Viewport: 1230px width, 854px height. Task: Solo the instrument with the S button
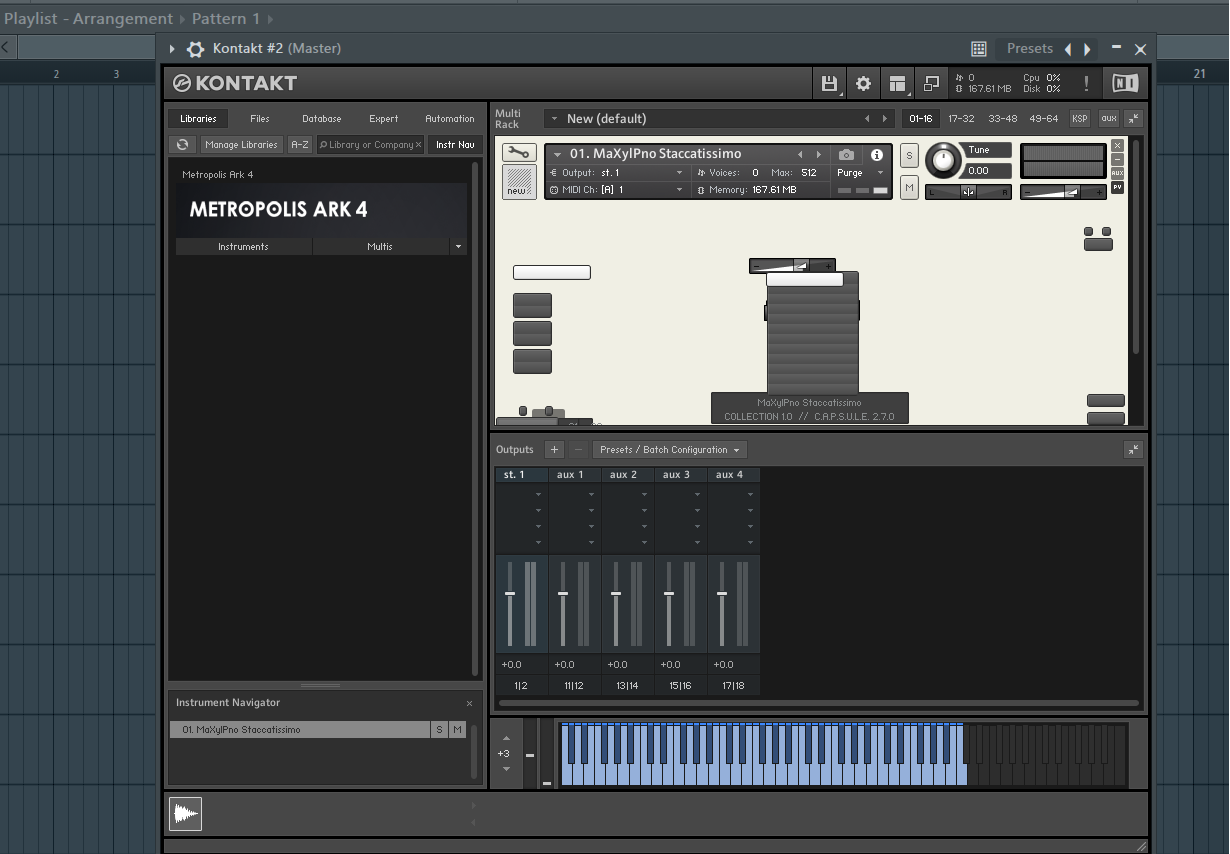coord(909,155)
